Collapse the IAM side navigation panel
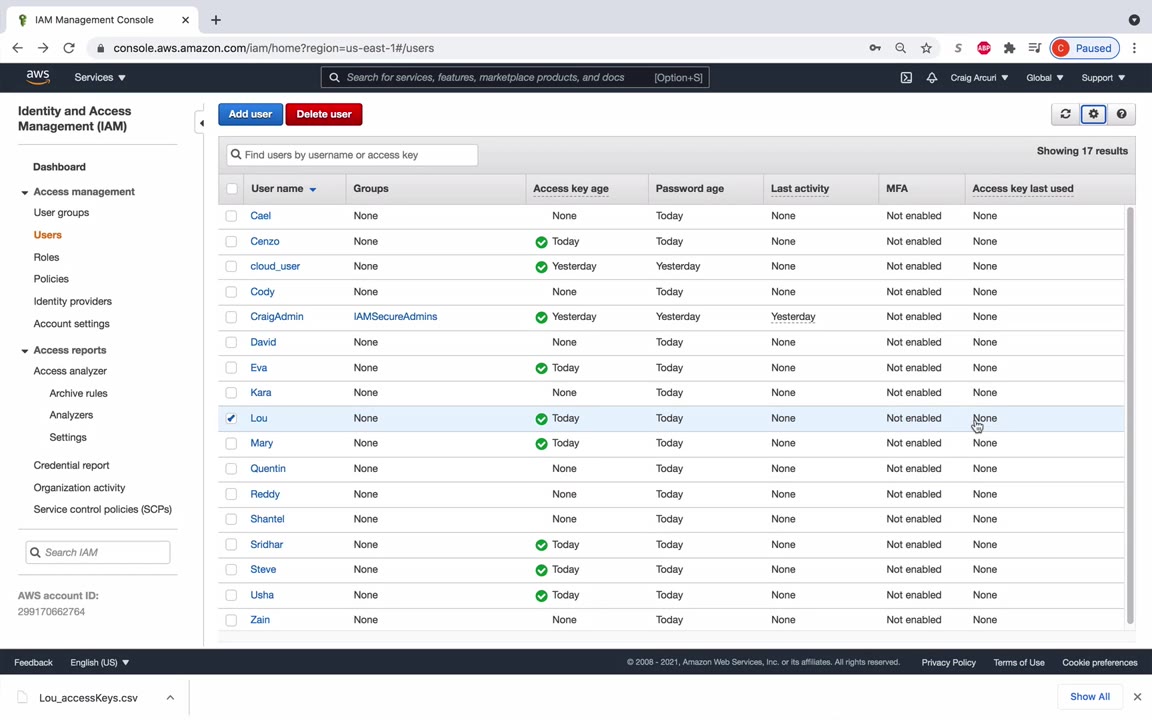This screenshot has width=1152, height=720. pos(201,123)
